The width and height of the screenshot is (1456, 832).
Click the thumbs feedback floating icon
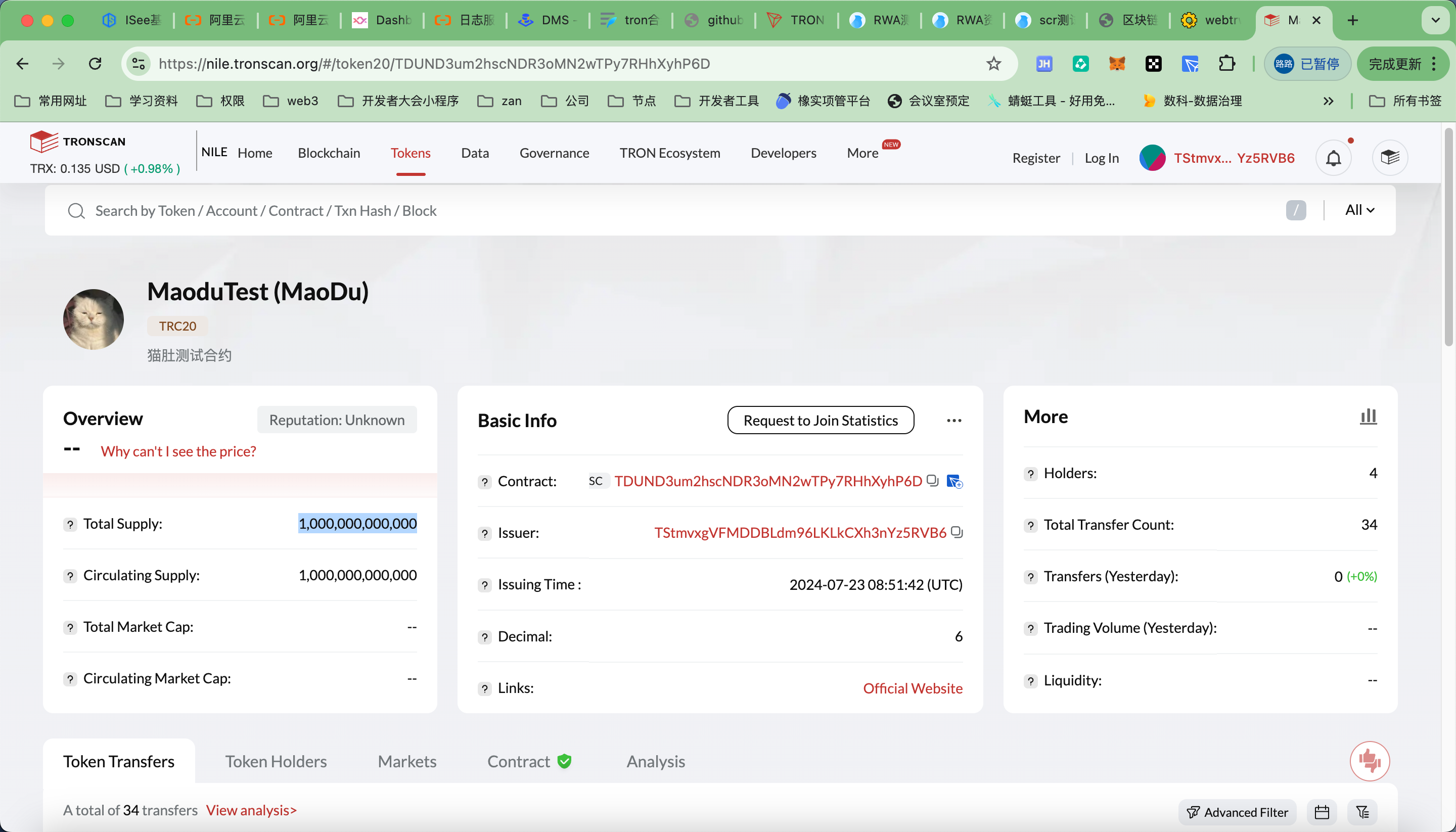click(1370, 761)
